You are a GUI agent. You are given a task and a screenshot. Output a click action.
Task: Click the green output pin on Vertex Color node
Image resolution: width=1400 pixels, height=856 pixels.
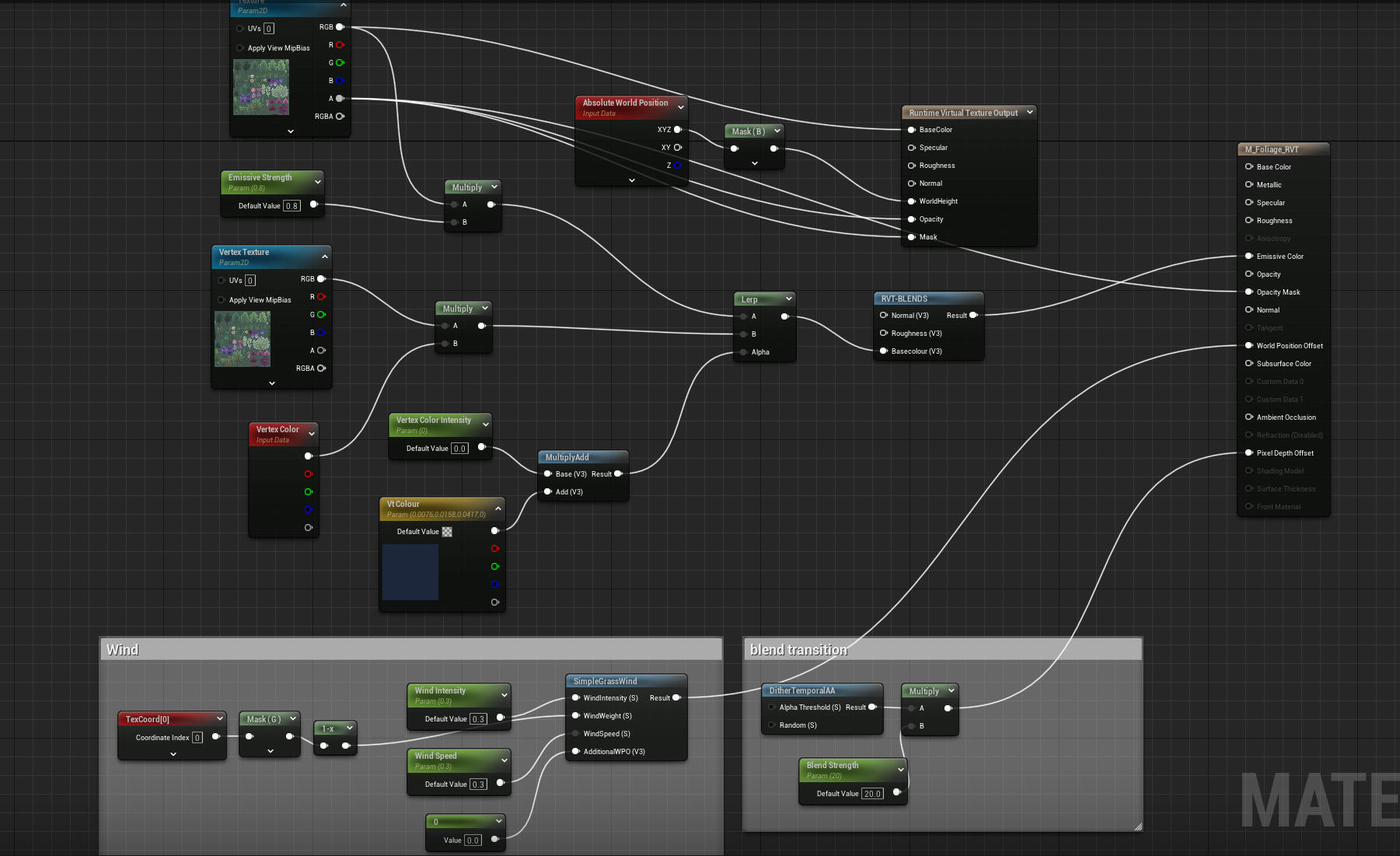click(x=308, y=492)
